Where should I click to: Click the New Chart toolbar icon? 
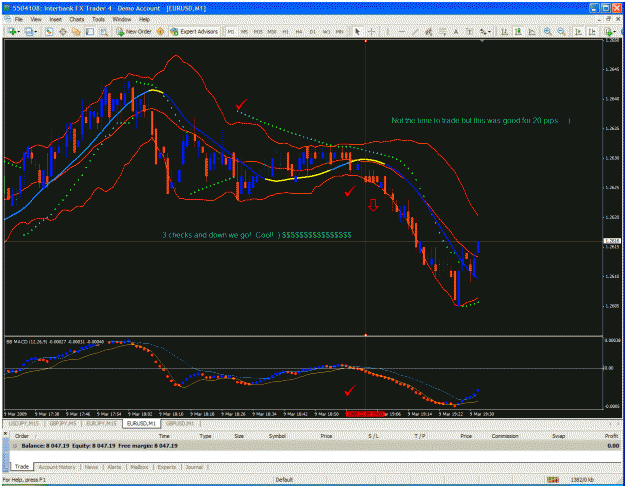(12, 31)
